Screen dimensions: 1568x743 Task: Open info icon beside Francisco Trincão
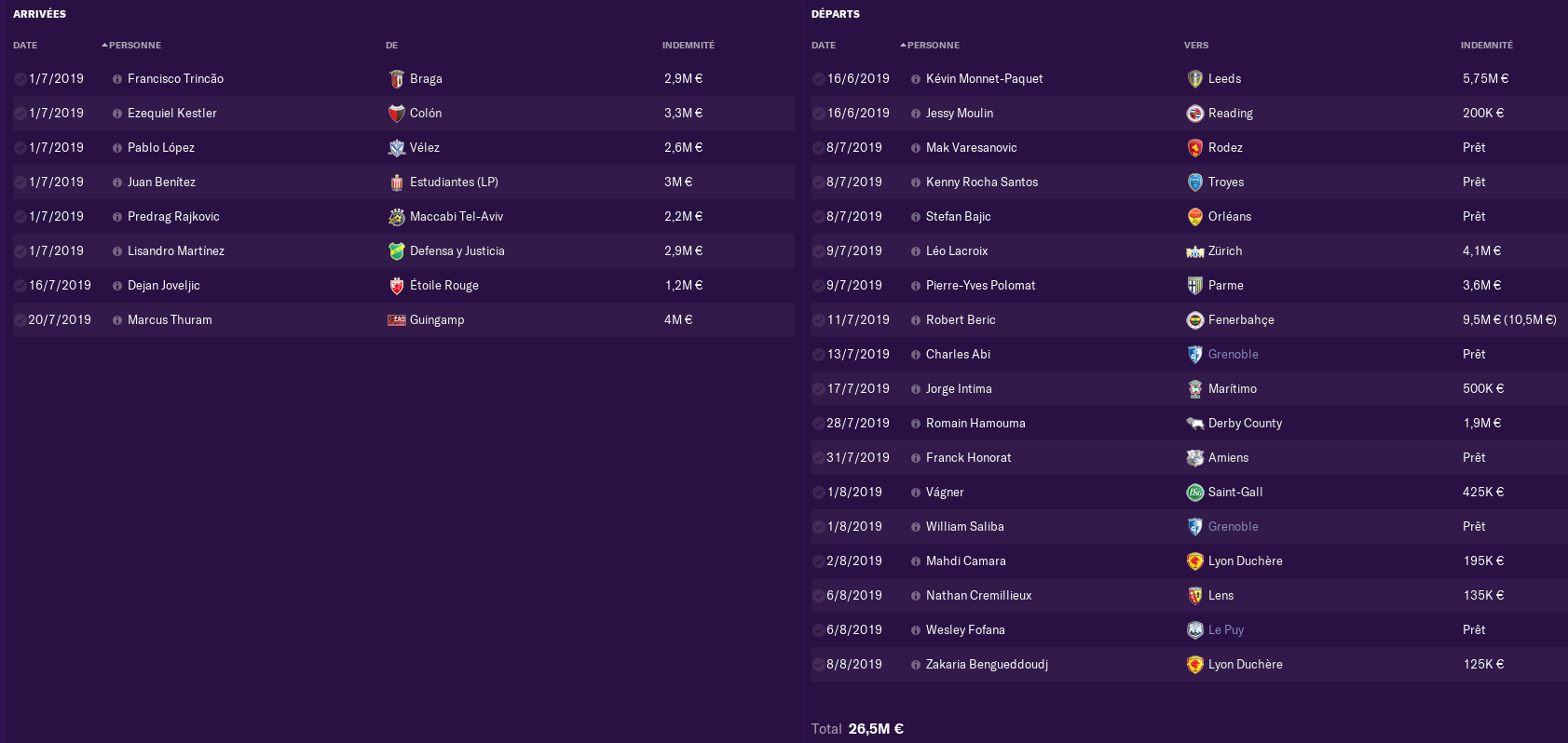click(x=117, y=79)
